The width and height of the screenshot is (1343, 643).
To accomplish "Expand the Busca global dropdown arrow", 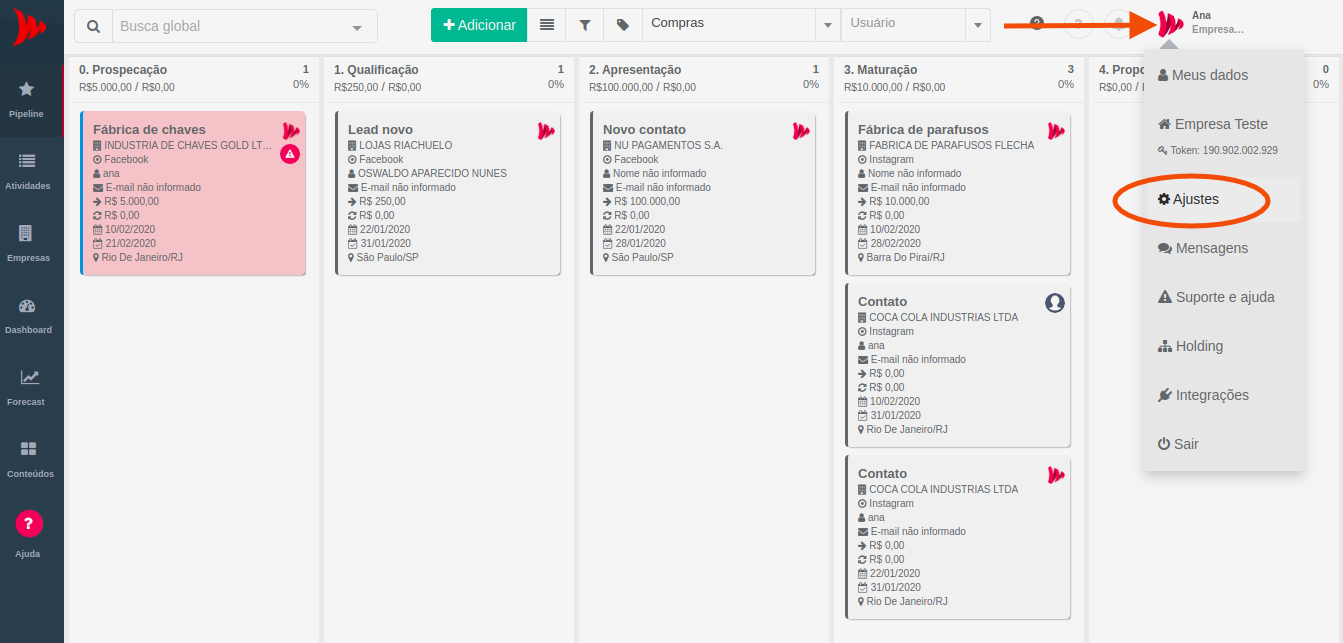I will [x=357, y=27].
